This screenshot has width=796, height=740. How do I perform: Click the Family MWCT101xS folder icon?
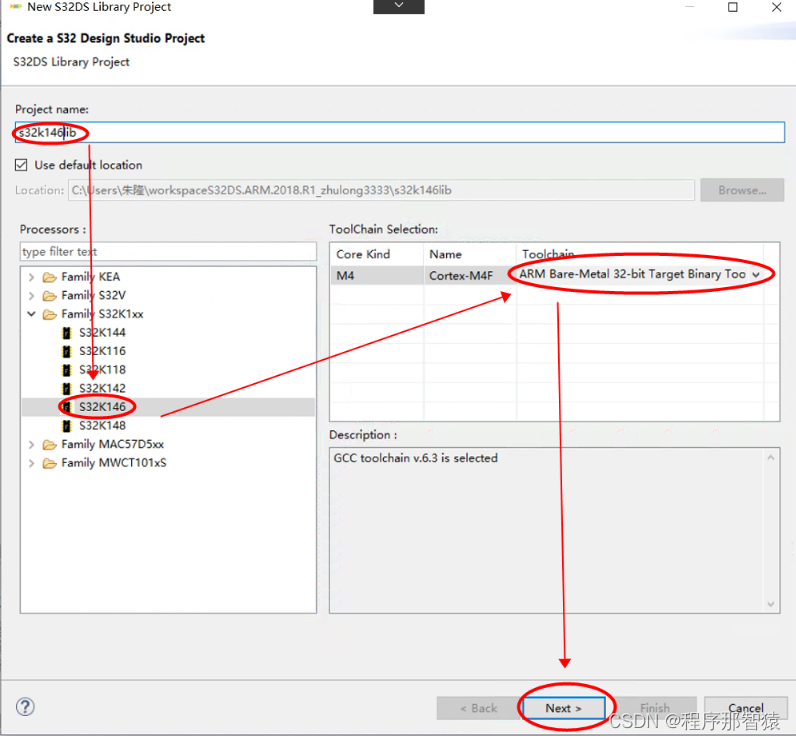(x=50, y=463)
